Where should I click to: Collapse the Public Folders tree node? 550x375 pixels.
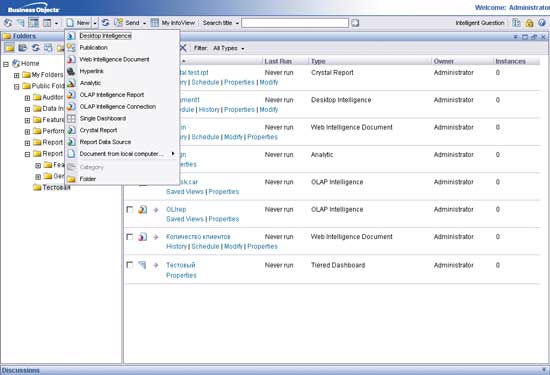(16, 87)
